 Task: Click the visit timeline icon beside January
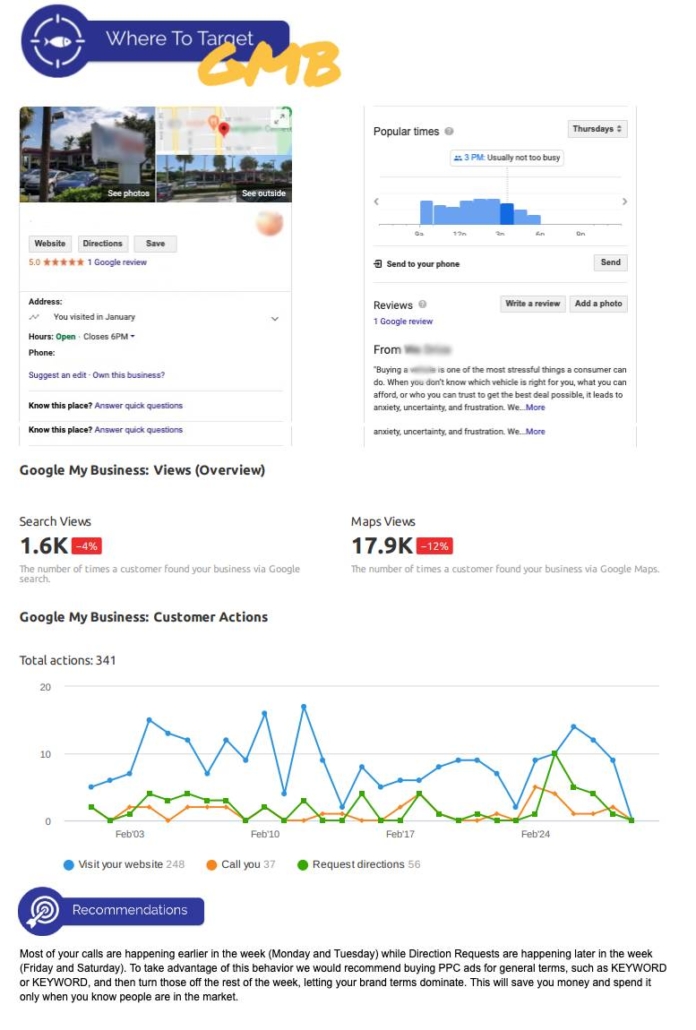coord(34,317)
